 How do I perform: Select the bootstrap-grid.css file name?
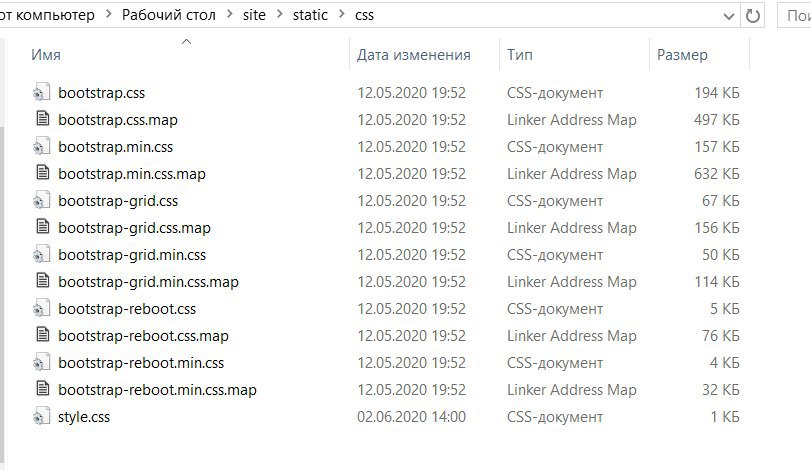point(118,201)
